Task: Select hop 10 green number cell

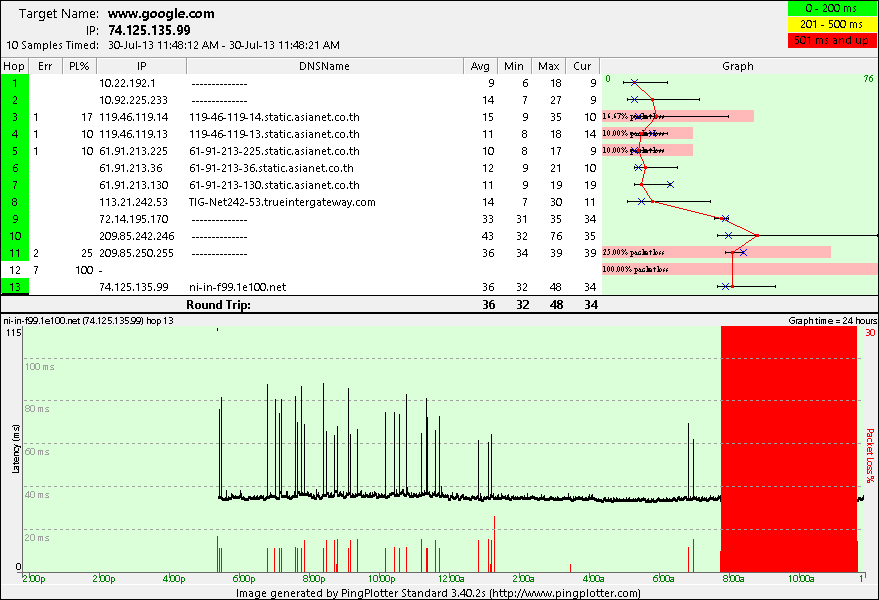Action: click(x=15, y=236)
